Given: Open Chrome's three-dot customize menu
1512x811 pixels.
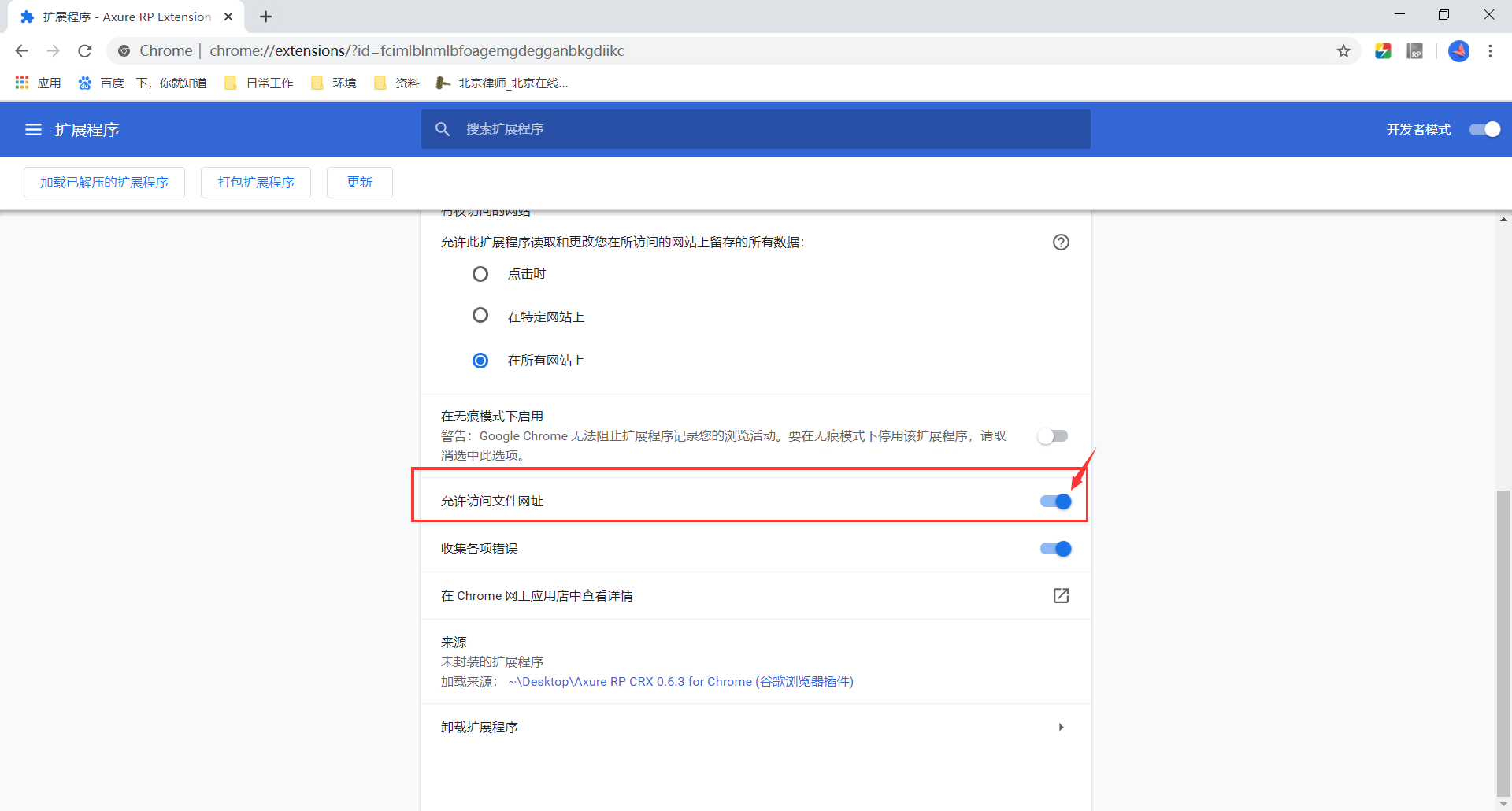Looking at the screenshot, I should (1490, 50).
